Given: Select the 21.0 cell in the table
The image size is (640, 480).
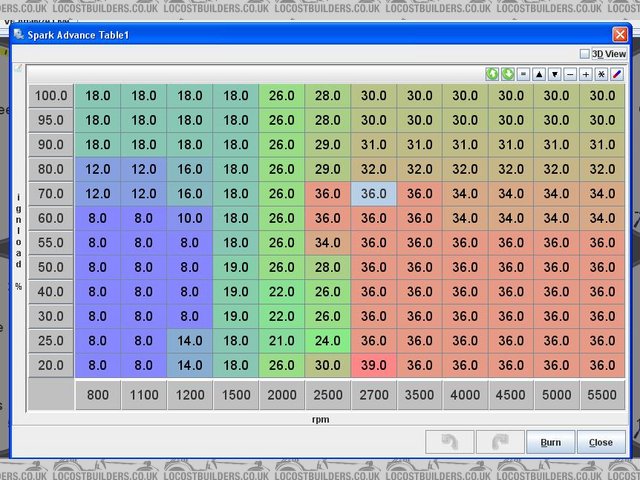Looking at the screenshot, I should click(282, 340).
